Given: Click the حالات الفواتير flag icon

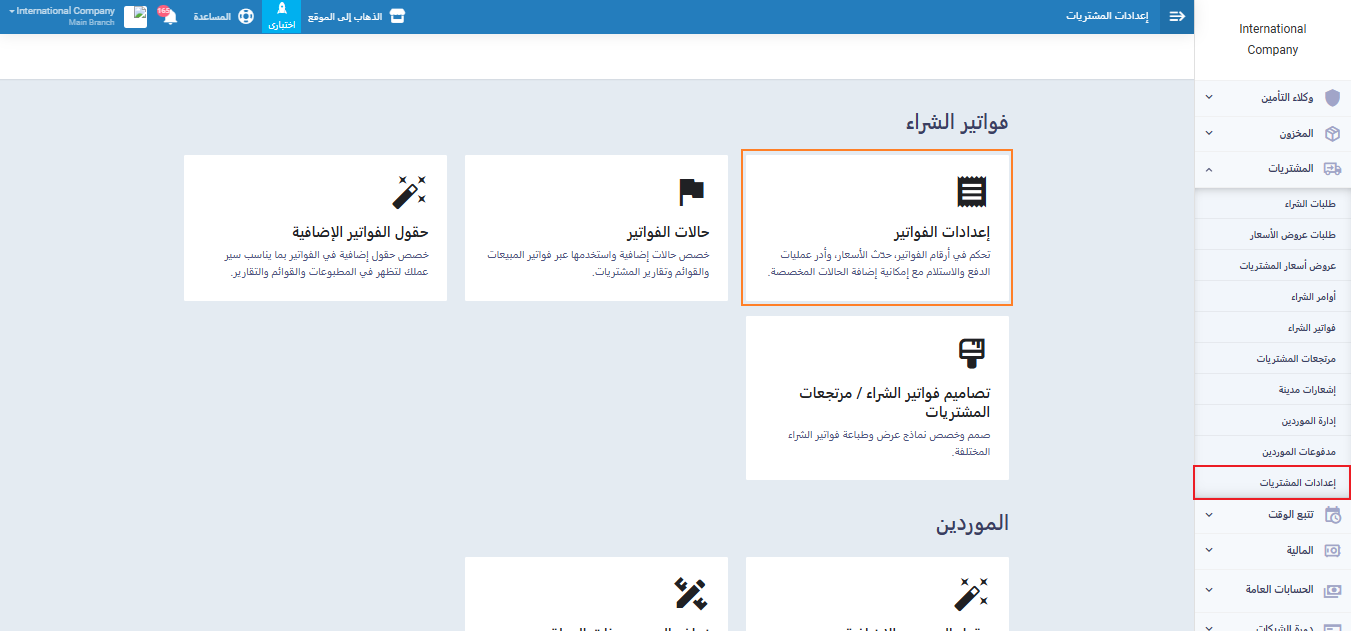Looking at the screenshot, I should pos(691,191).
